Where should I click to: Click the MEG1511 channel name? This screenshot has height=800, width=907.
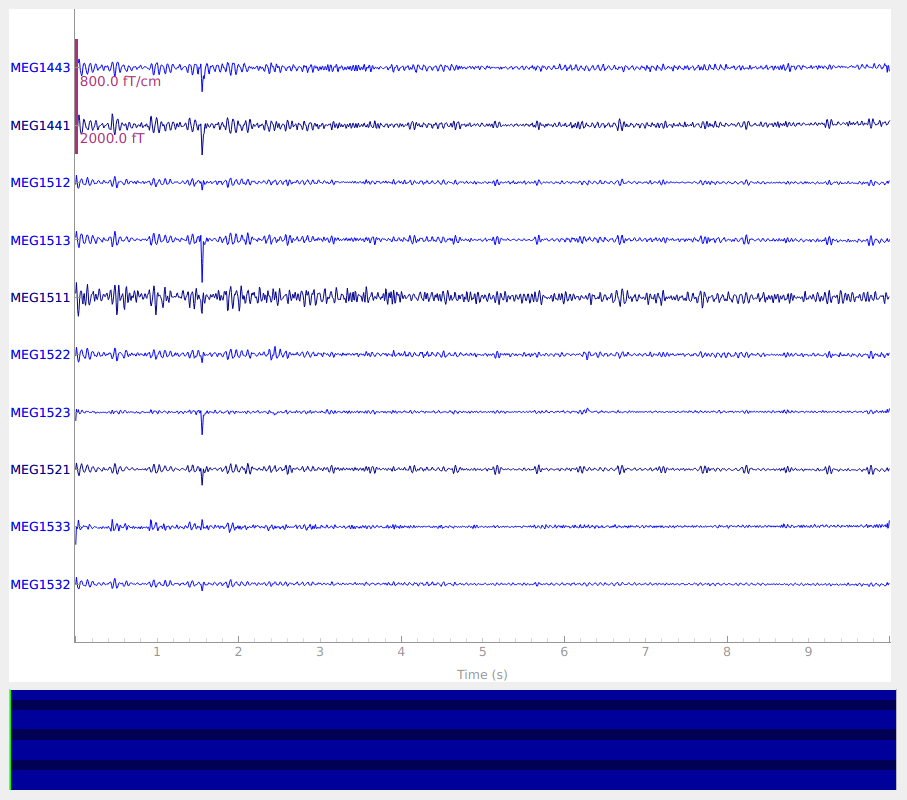click(x=40, y=298)
